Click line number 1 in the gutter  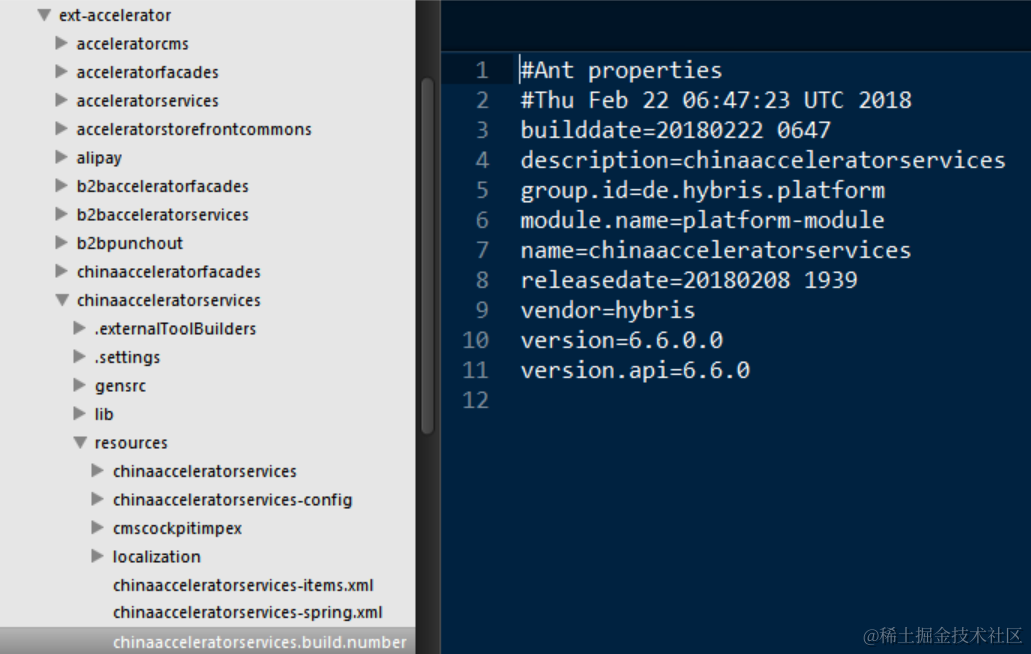[482, 70]
